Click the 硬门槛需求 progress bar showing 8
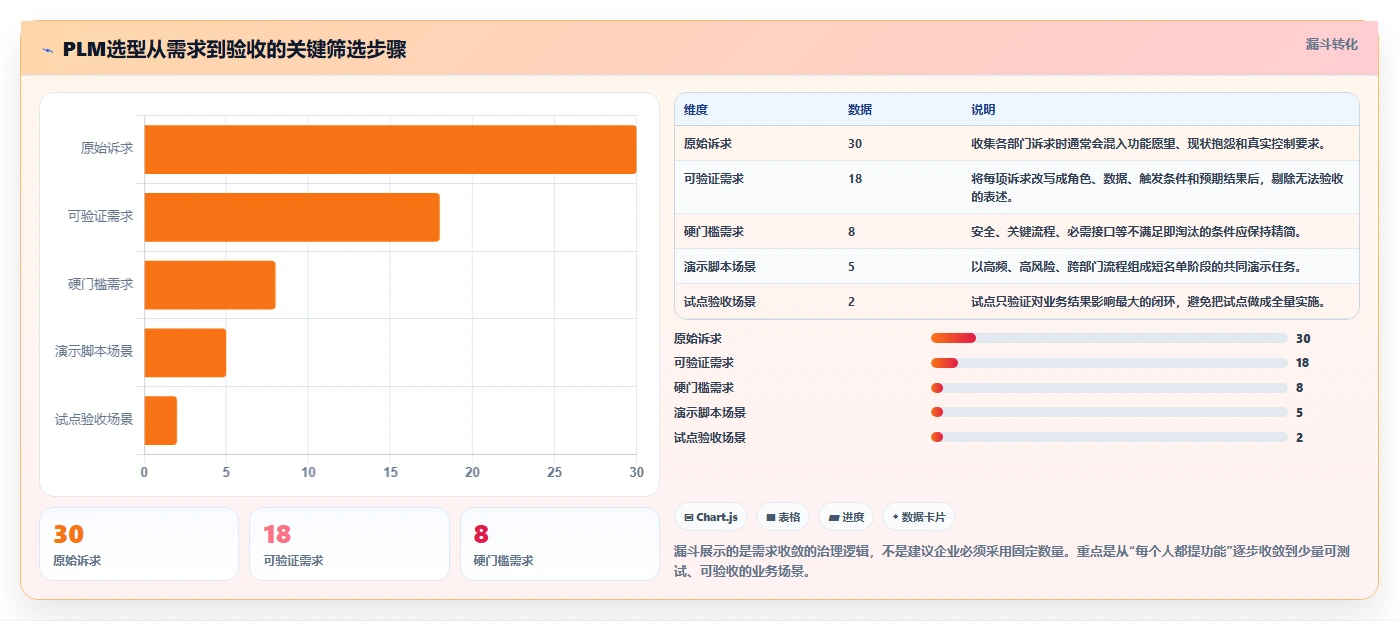 pyautogui.click(x=1109, y=388)
